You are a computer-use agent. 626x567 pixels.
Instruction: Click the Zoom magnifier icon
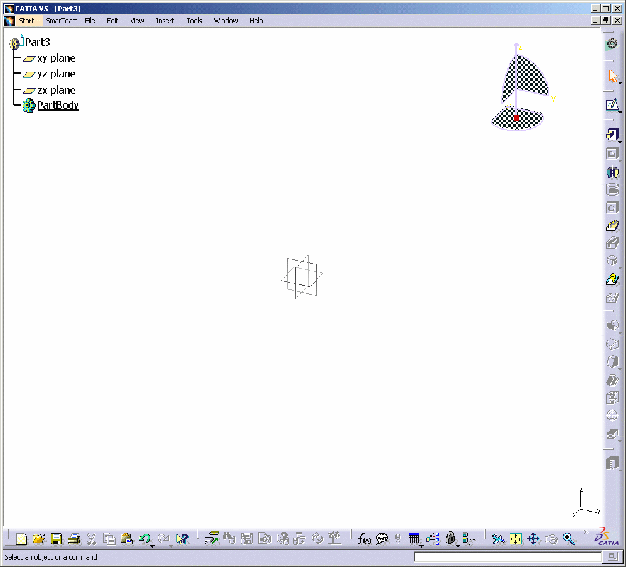click(x=568, y=539)
